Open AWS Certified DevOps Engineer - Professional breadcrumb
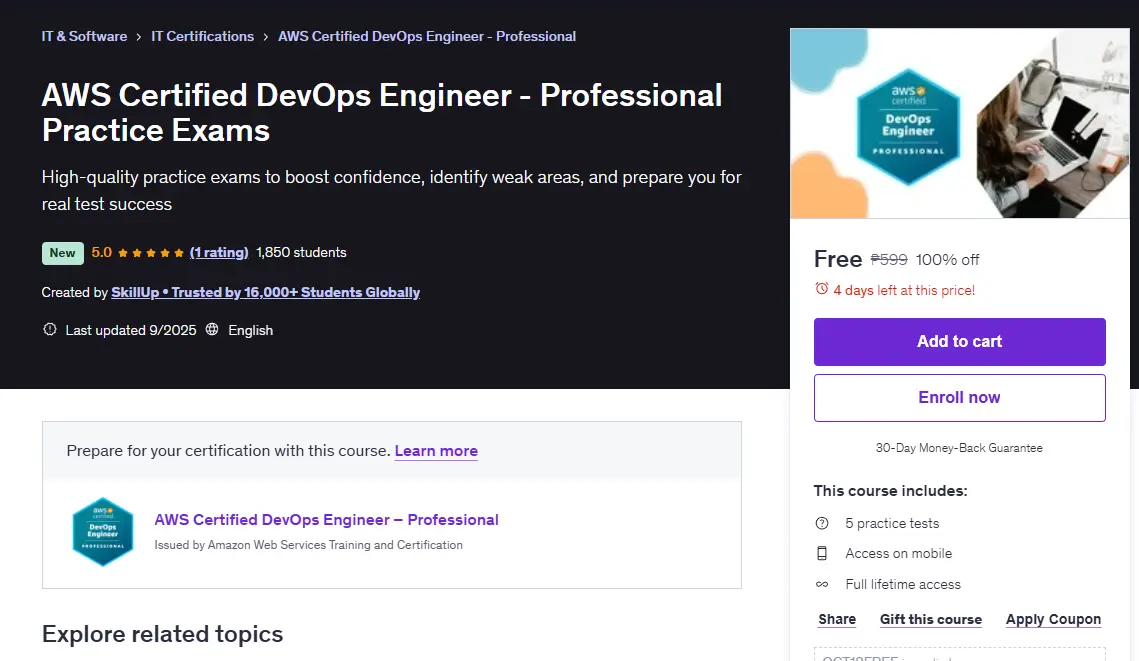The height and width of the screenshot is (661, 1139). click(427, 36)
